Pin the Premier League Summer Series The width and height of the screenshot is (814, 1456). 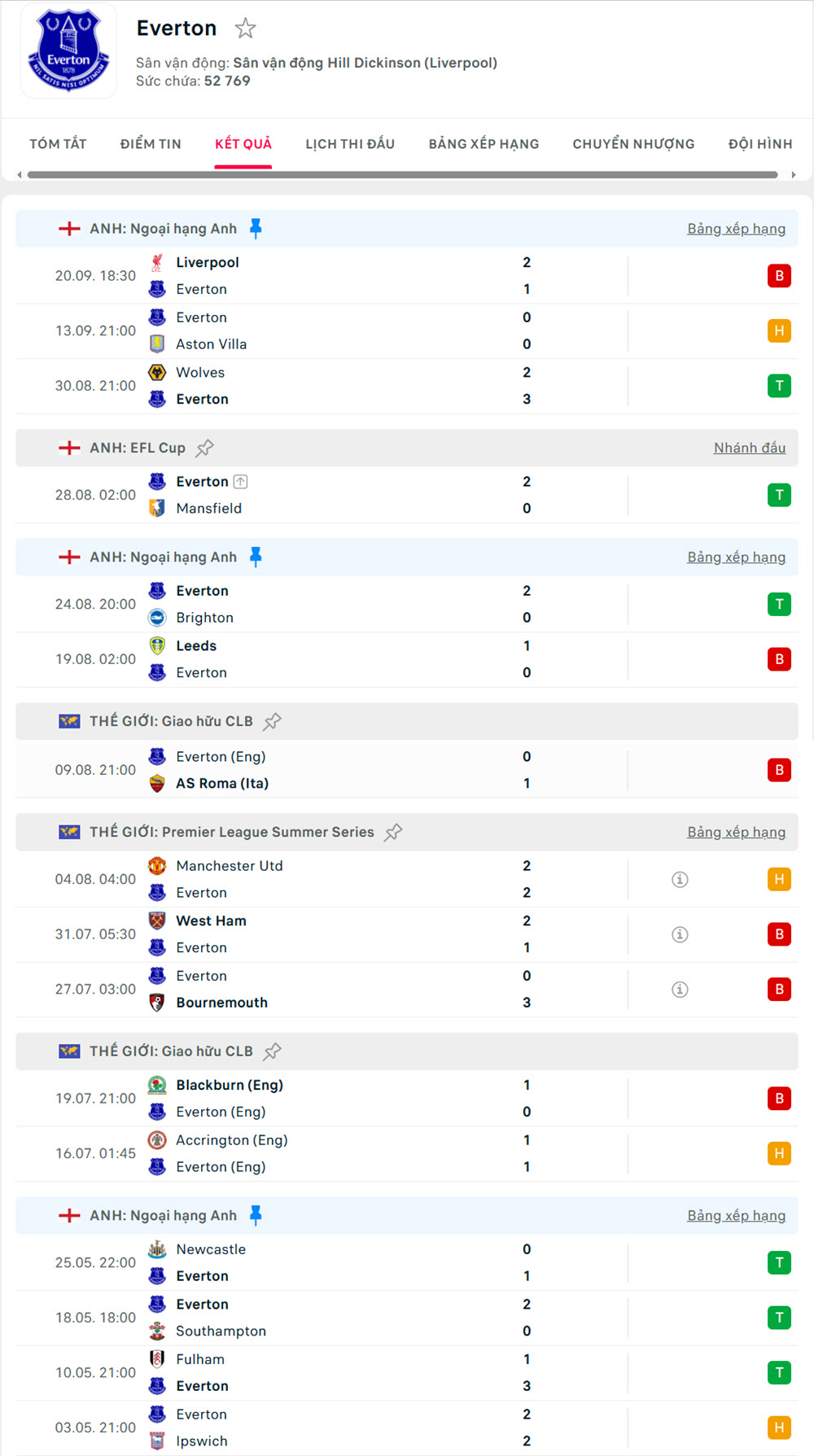coord(393,832)
